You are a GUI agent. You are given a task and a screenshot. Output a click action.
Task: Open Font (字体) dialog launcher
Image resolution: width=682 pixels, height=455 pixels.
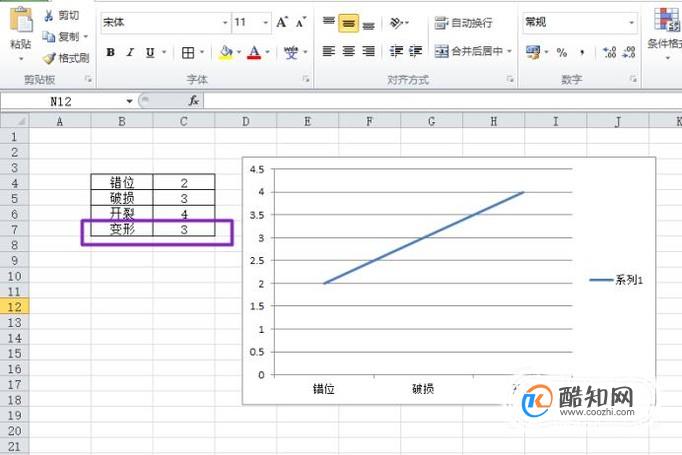click(x=306, y=79)
